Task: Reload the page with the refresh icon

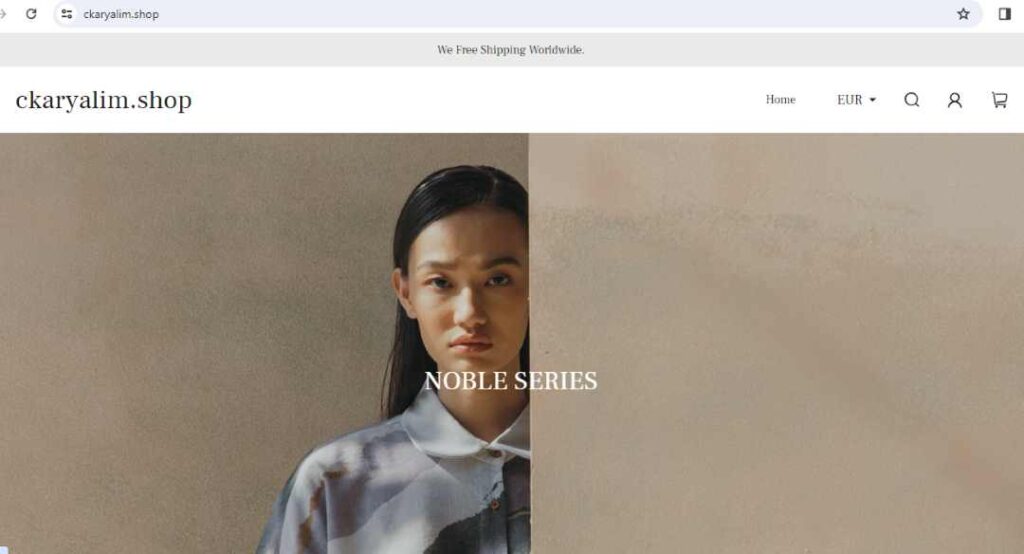Action: click(x=31, y=14)
